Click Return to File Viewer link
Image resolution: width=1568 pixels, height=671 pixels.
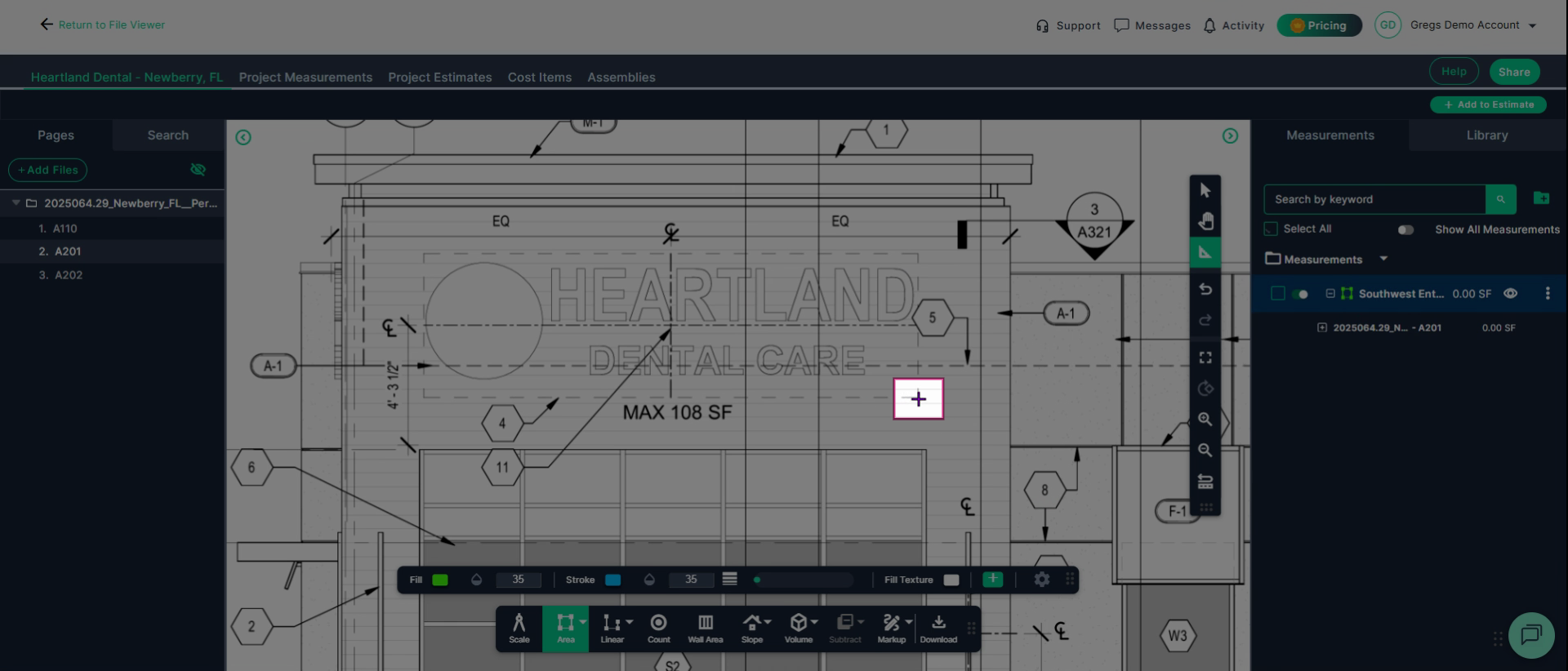(103, 25)
